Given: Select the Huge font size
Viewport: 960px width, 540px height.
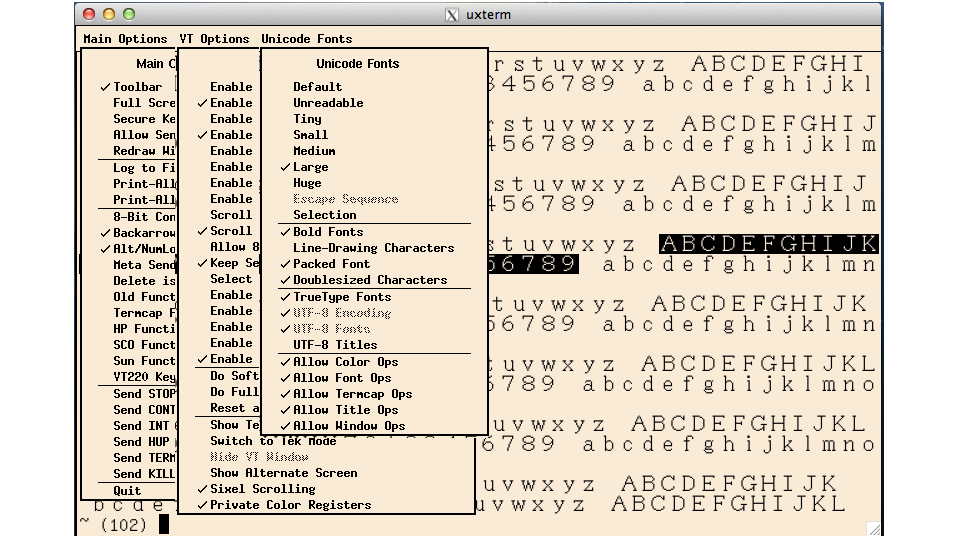Looking at the screenshot, I should (x=307, y=183).
